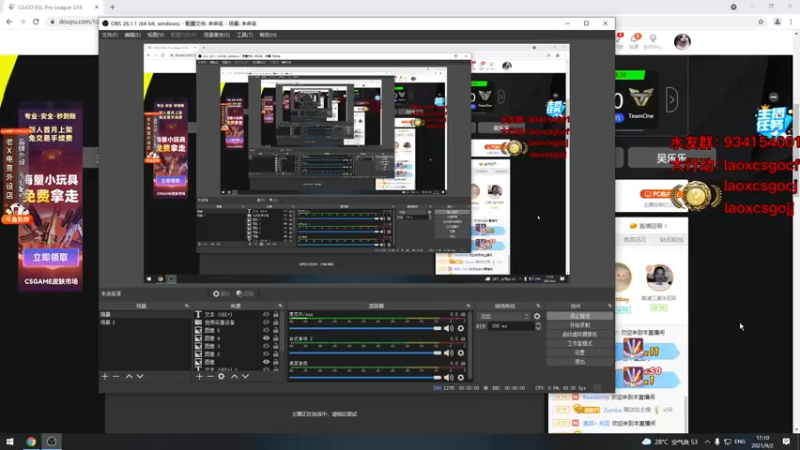The width and height of the screenshot is (800, 450).
Task: Toggle visibility of 图像 2 source
Action: click(266, 354)
